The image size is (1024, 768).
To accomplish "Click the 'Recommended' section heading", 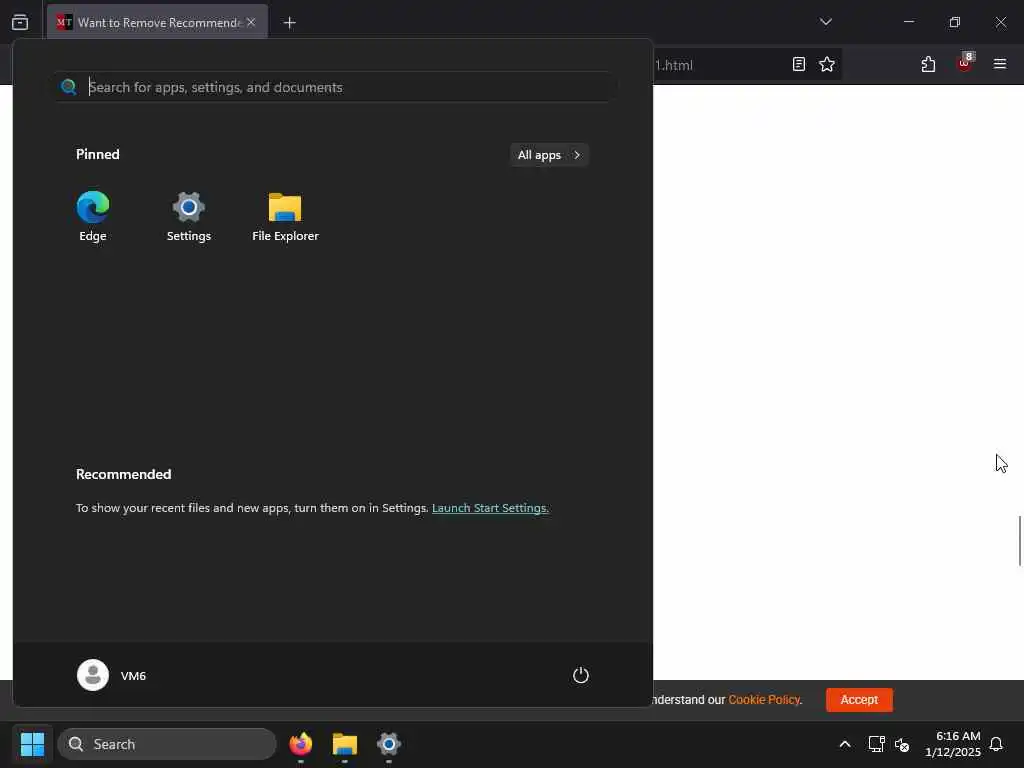I will (123, 474).
